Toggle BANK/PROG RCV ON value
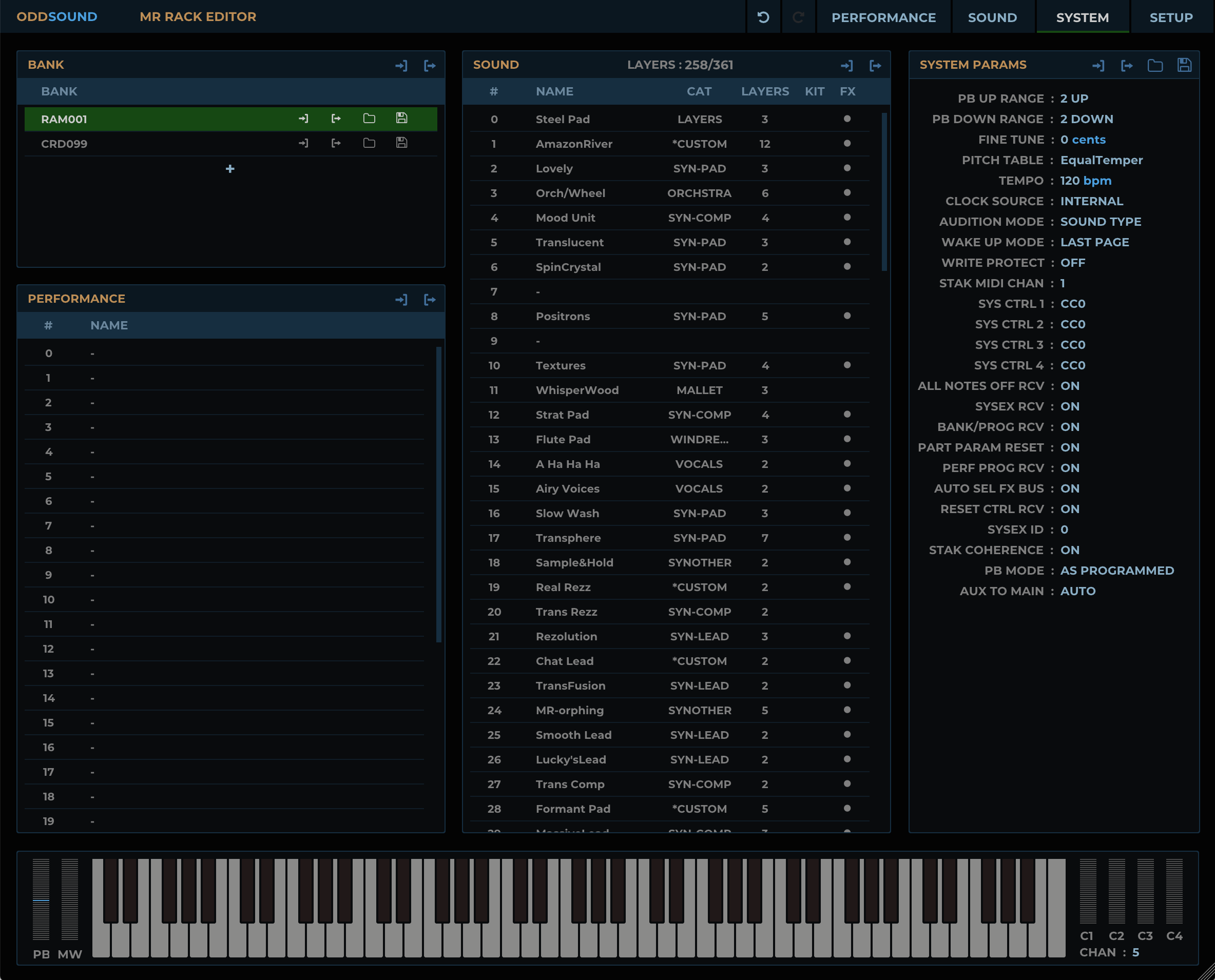 click(1070, 427)
